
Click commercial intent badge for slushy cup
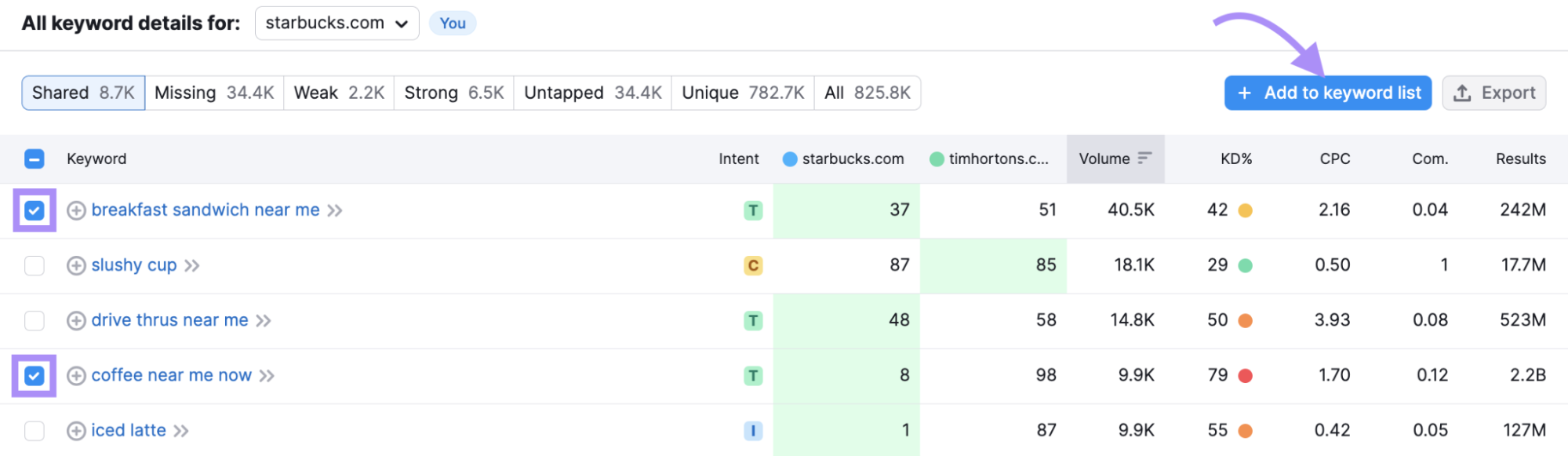[753, 265]
